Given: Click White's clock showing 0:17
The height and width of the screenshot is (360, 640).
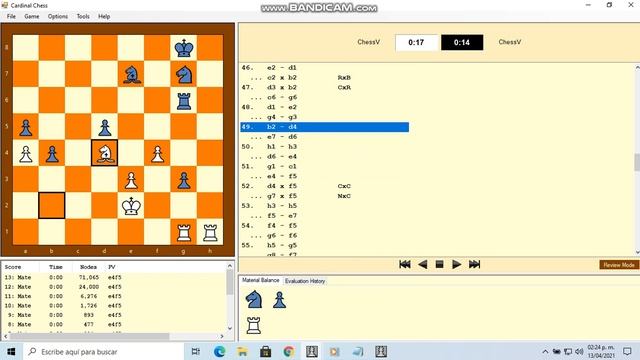Looking at the screenshot, I should pos(416,42).
